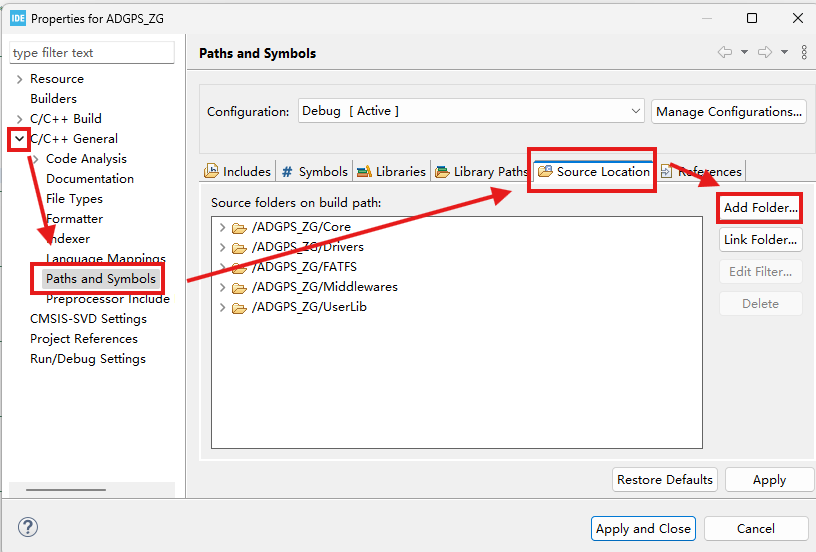
Task: Click the /ADGPS_ZG/UserLib folder icon
Action: [239, 308]
